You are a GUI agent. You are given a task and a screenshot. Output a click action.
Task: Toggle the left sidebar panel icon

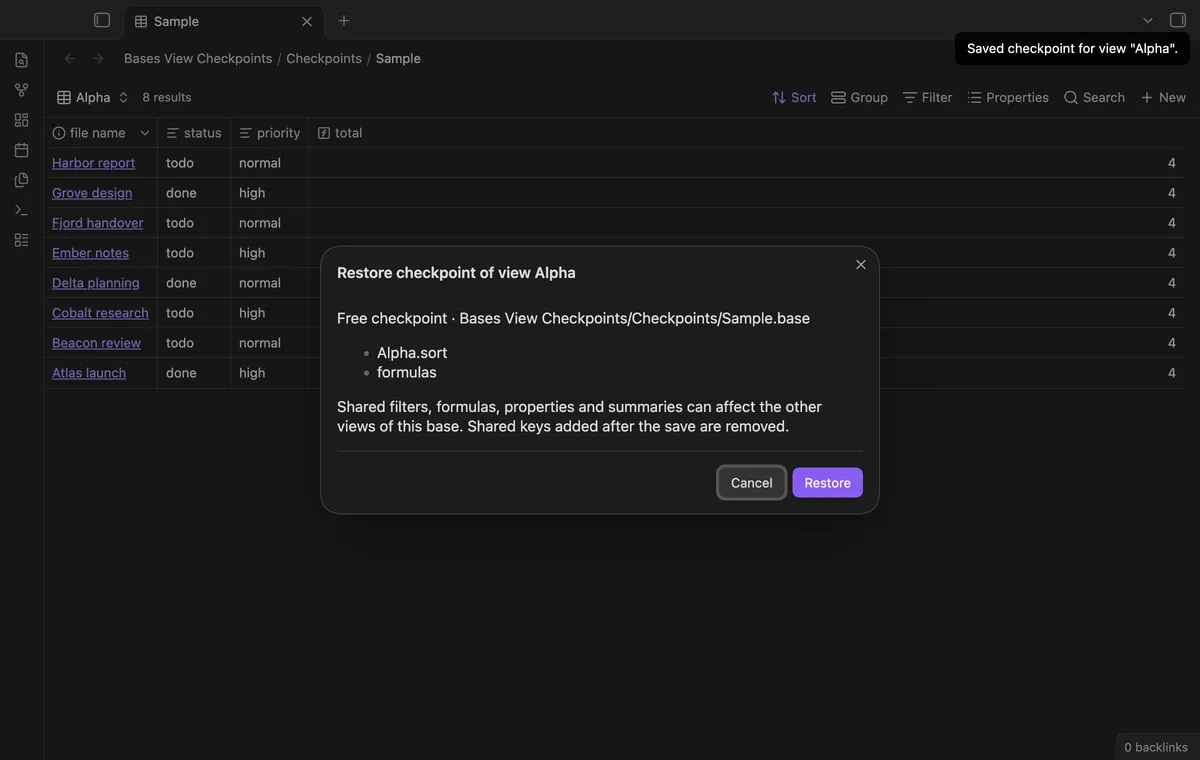102,20
